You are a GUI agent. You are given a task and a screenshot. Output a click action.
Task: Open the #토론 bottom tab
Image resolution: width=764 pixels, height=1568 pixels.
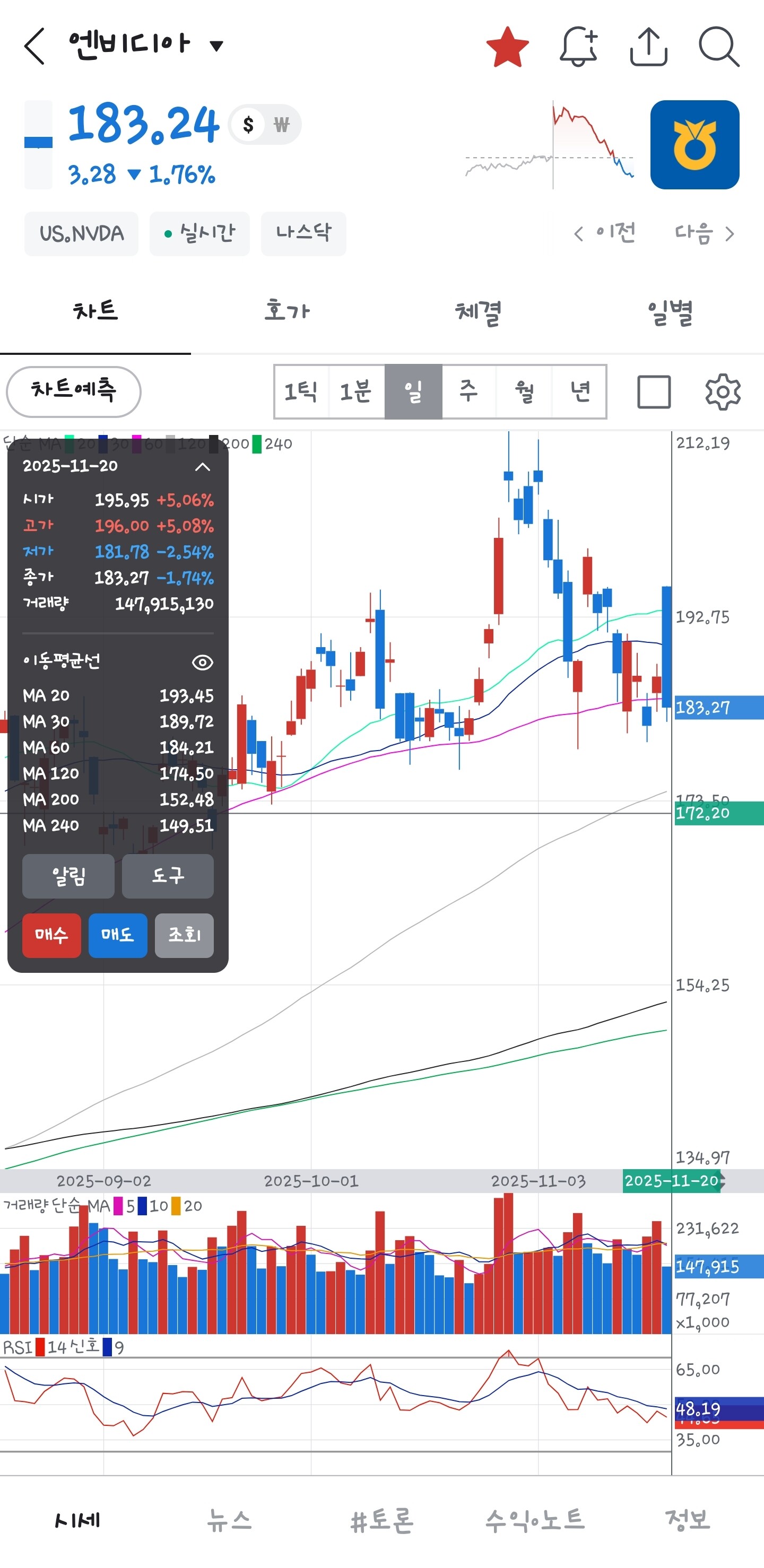pyautogui.click(x=381, y=1520)
